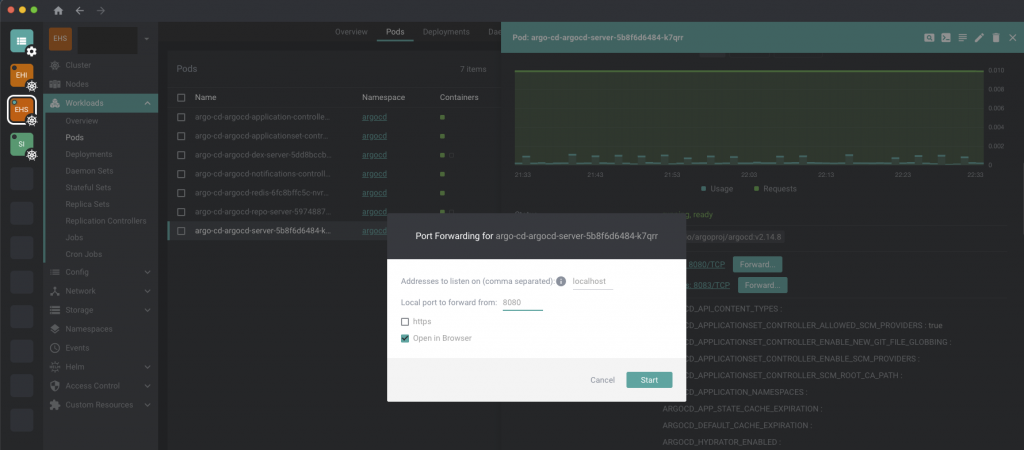Open Jobs in the sidebar
The image size is (1024, 450).
click(x=74, y=238)
